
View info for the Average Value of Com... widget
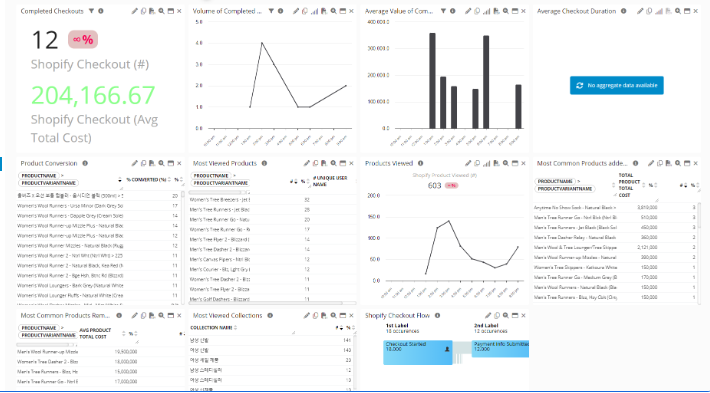(452, 11)
